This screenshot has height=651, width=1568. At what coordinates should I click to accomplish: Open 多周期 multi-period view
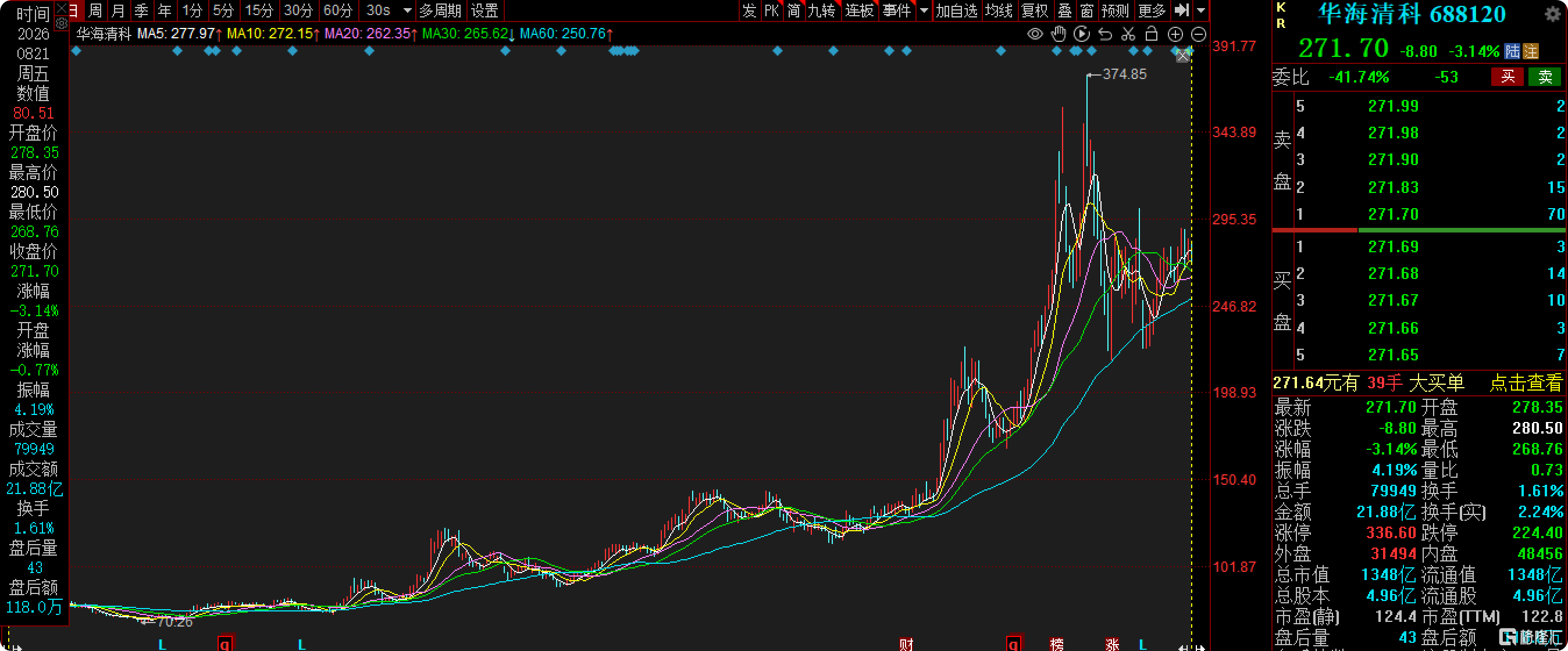[440, 10]
